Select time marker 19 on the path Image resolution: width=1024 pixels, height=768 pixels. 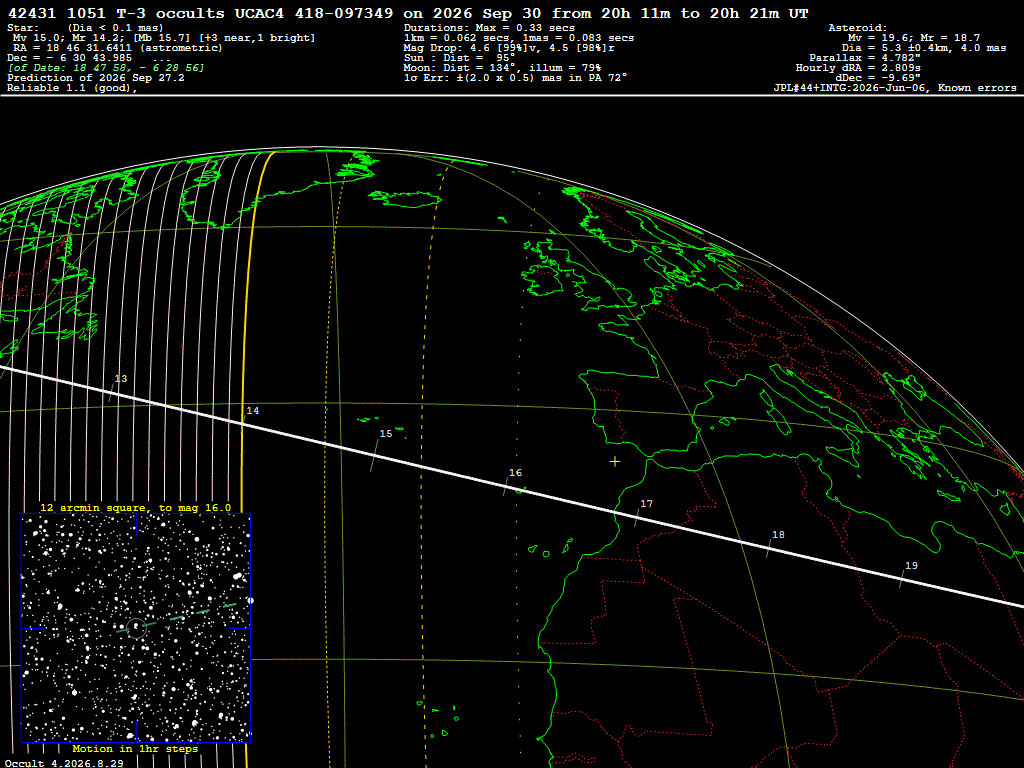[x=911, y=566]
